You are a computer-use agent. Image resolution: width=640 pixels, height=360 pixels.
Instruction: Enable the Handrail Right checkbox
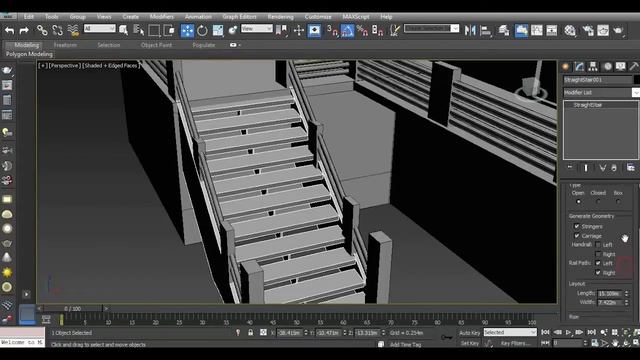click(x=598, y=254)
